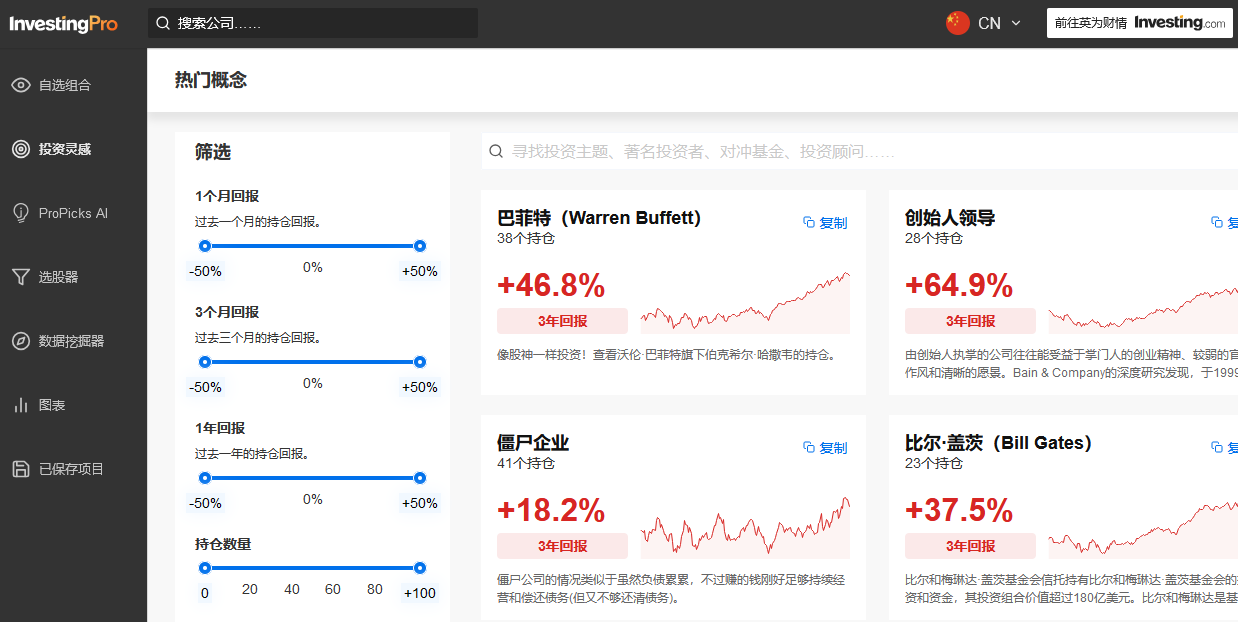Click 3个月回报 slider right handle
Image resolution: width=1238 pixels, height=622 pixels.
tap(420, 362)
